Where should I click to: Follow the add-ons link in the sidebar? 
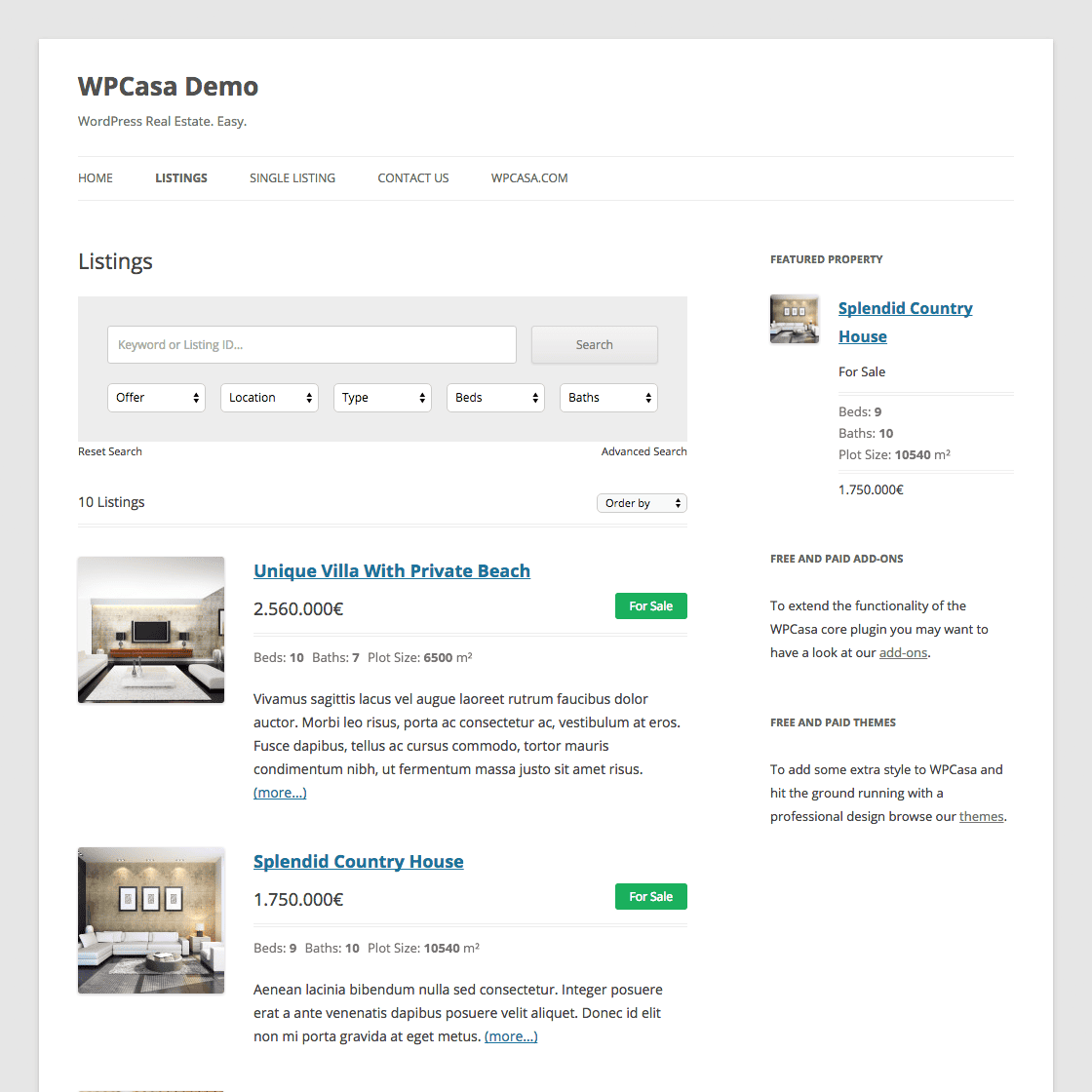click(x=903, y=652)
